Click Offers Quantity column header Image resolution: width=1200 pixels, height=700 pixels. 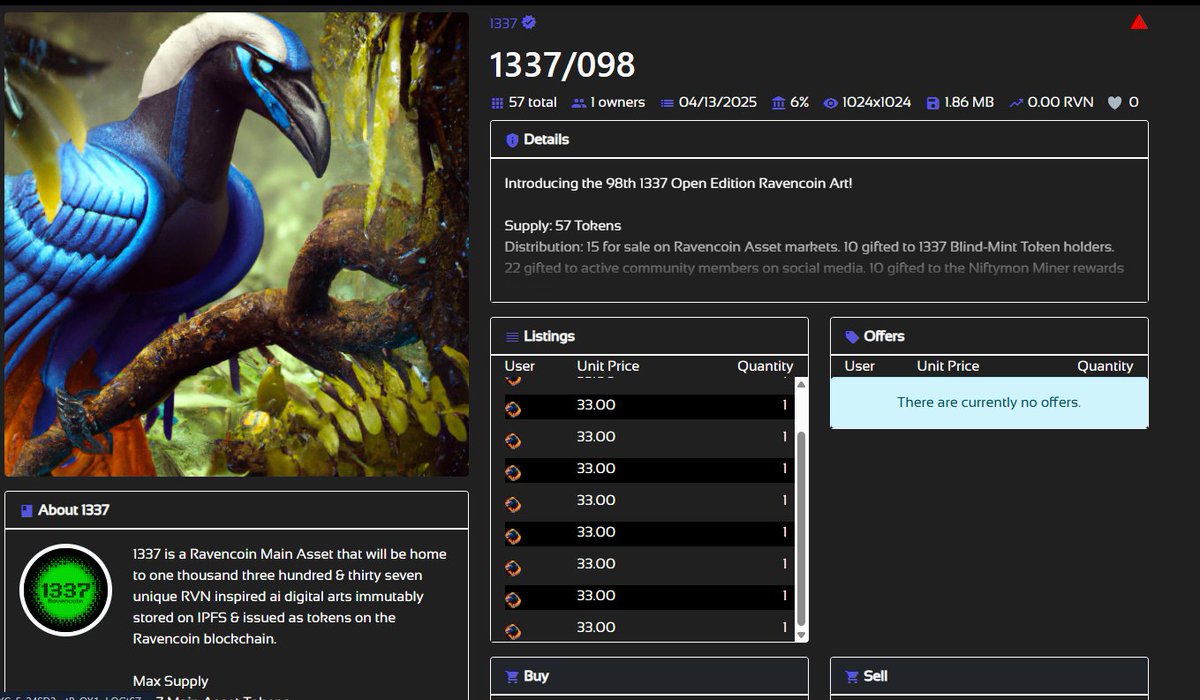1105,366
